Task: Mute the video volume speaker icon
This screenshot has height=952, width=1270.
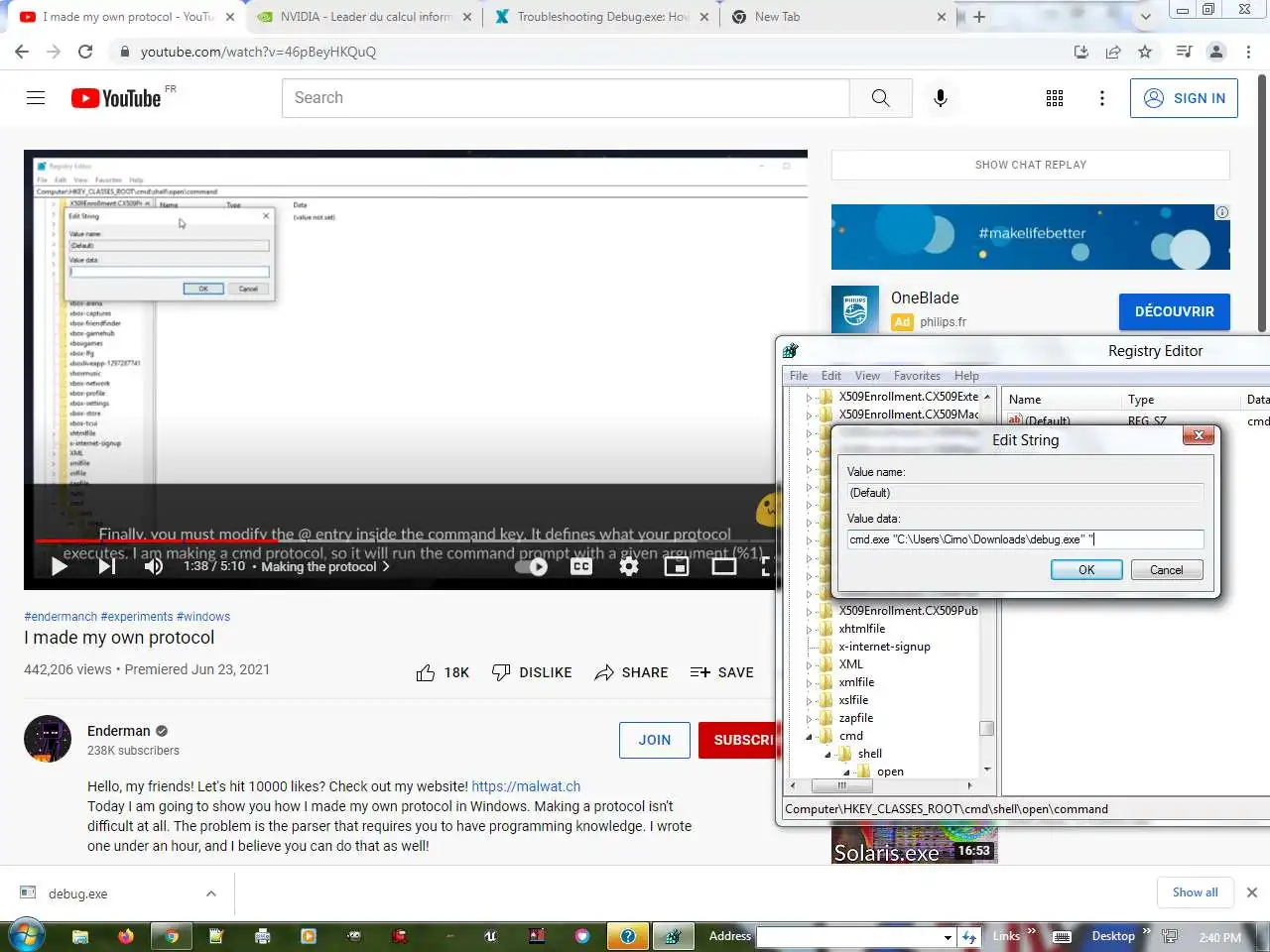Action: [x=154, y=566]
